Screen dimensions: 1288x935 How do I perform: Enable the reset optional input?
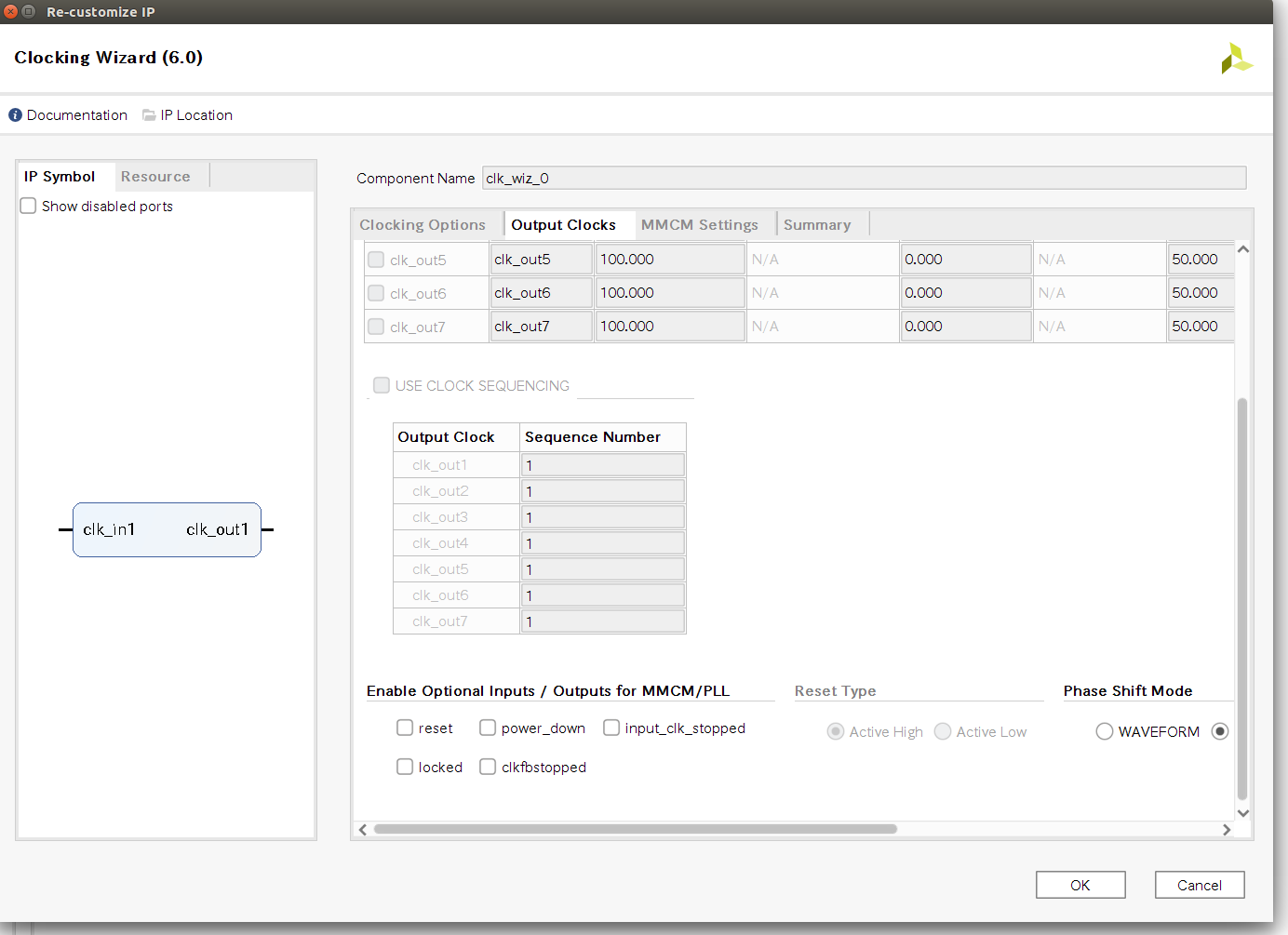(405, 728)
